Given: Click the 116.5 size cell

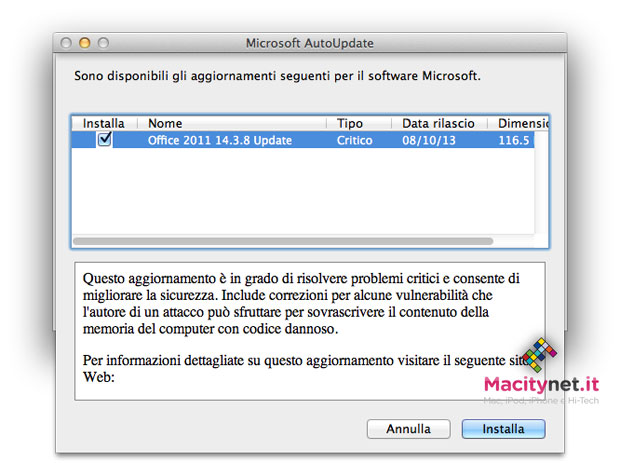Looking at the screenshot, I should click(x=514, y=140).
